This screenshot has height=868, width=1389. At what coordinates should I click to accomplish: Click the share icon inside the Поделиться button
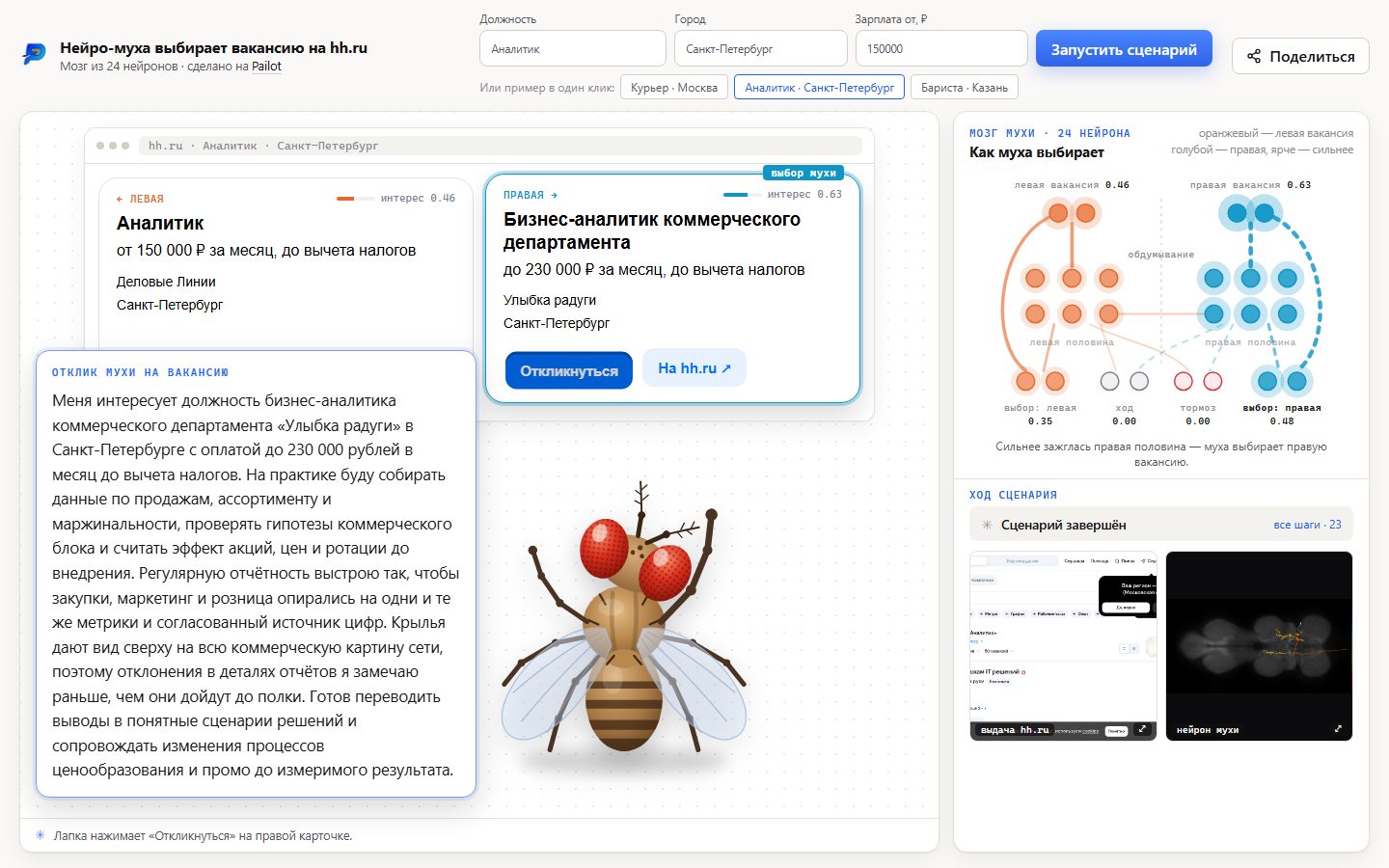point(1253,56)
